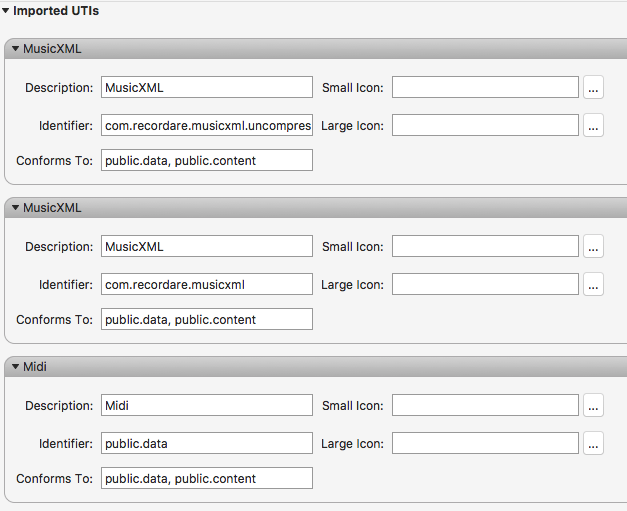Viewport: 627px width, 511px height.
Task: Click the Small Icon browse button for Midi
Action: [x=593, y=405]
